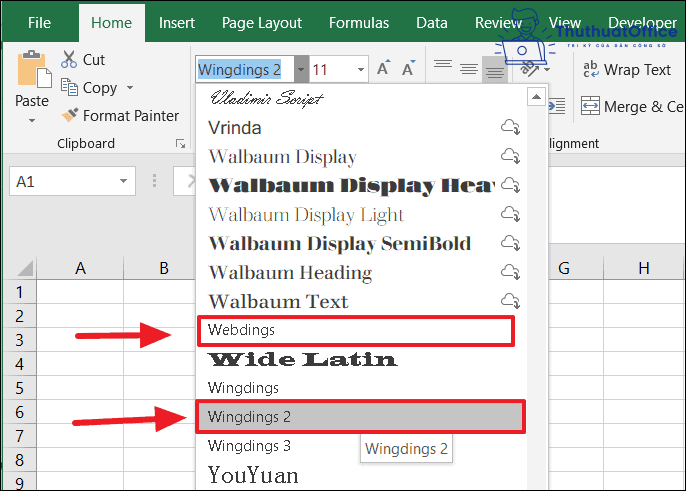Click the Cut button label
Viewport: 686px width, 491px height.
94,60
